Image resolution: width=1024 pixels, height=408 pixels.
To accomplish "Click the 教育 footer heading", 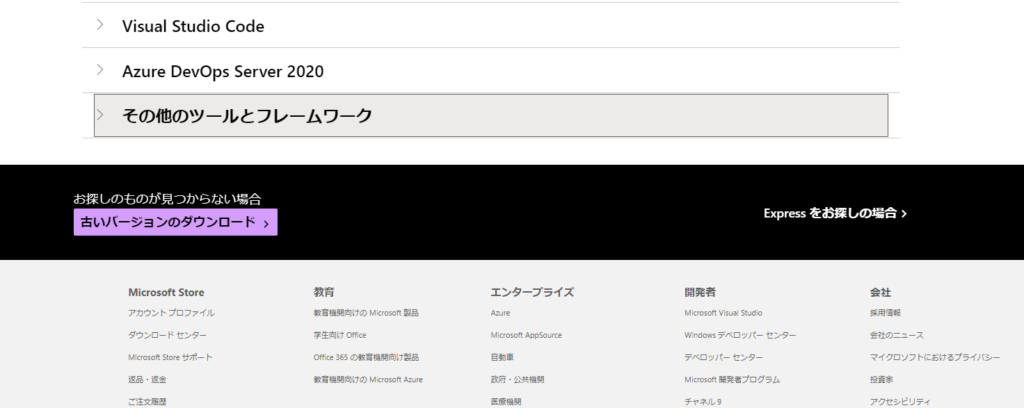I will [x=324, y=292].
